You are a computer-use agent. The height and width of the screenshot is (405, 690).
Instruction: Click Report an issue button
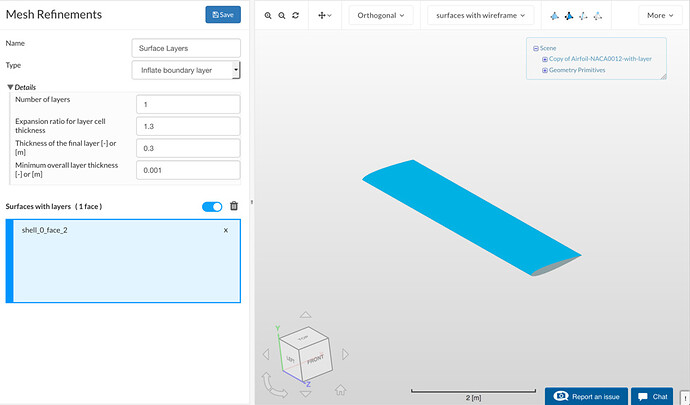pos(586,396)
